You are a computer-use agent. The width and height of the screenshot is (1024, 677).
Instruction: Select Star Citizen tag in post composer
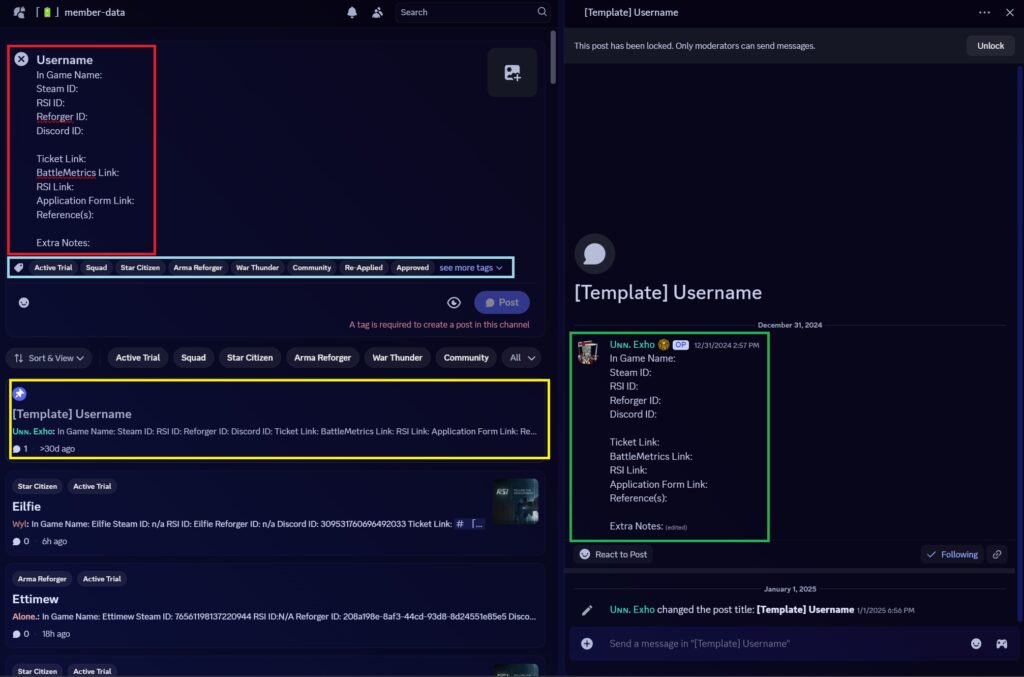click(140, 268)
